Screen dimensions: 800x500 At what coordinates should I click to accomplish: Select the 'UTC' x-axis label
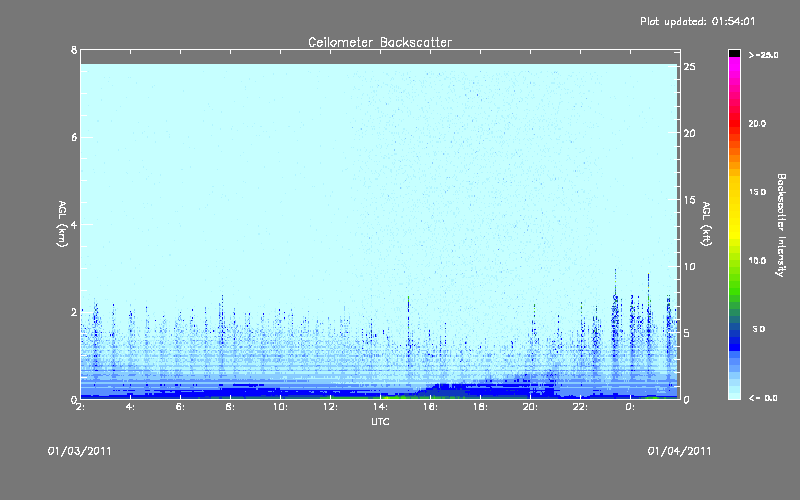[380, 421]
